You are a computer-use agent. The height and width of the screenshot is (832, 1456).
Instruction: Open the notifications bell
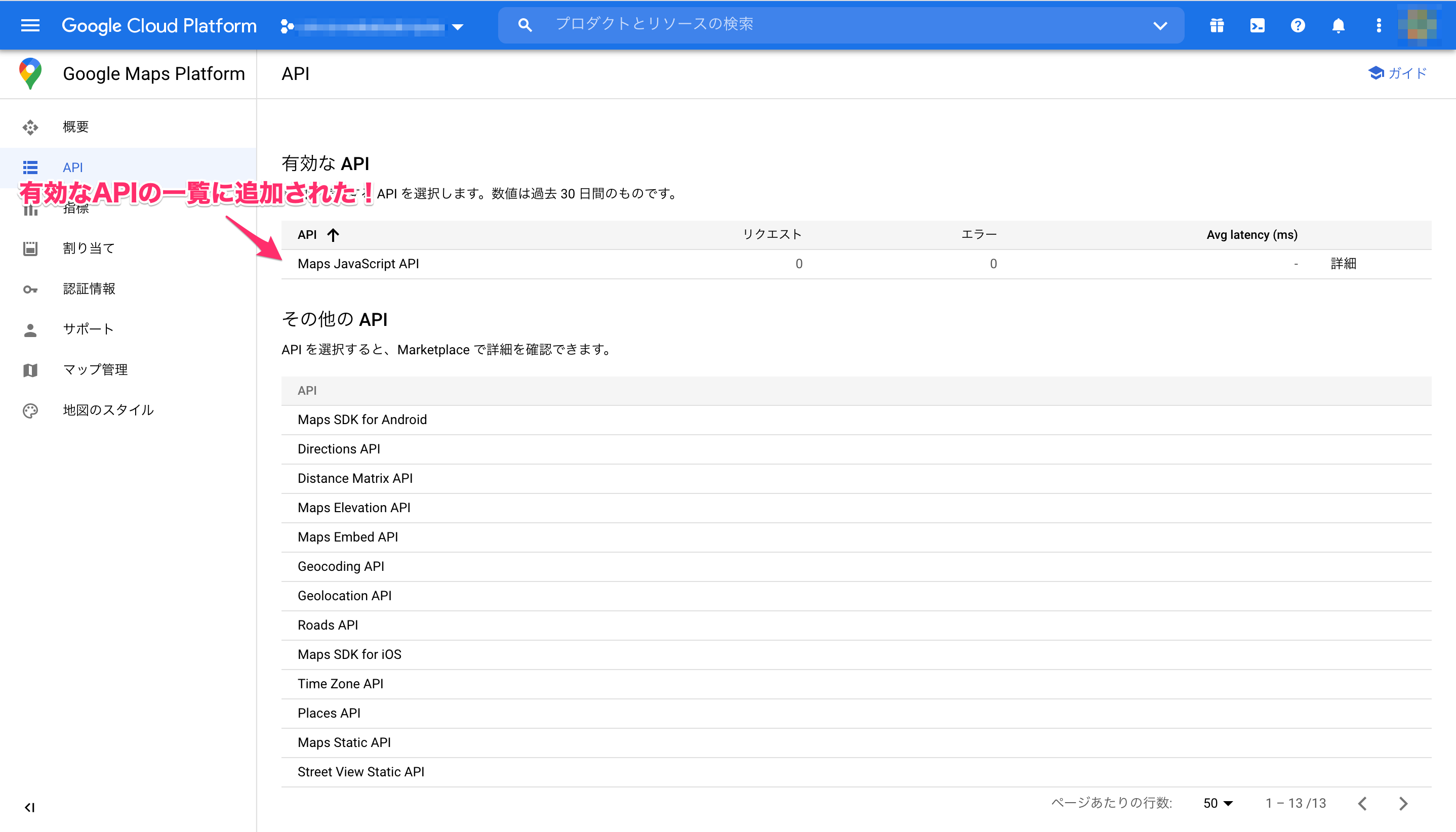tap(1338, 25)
